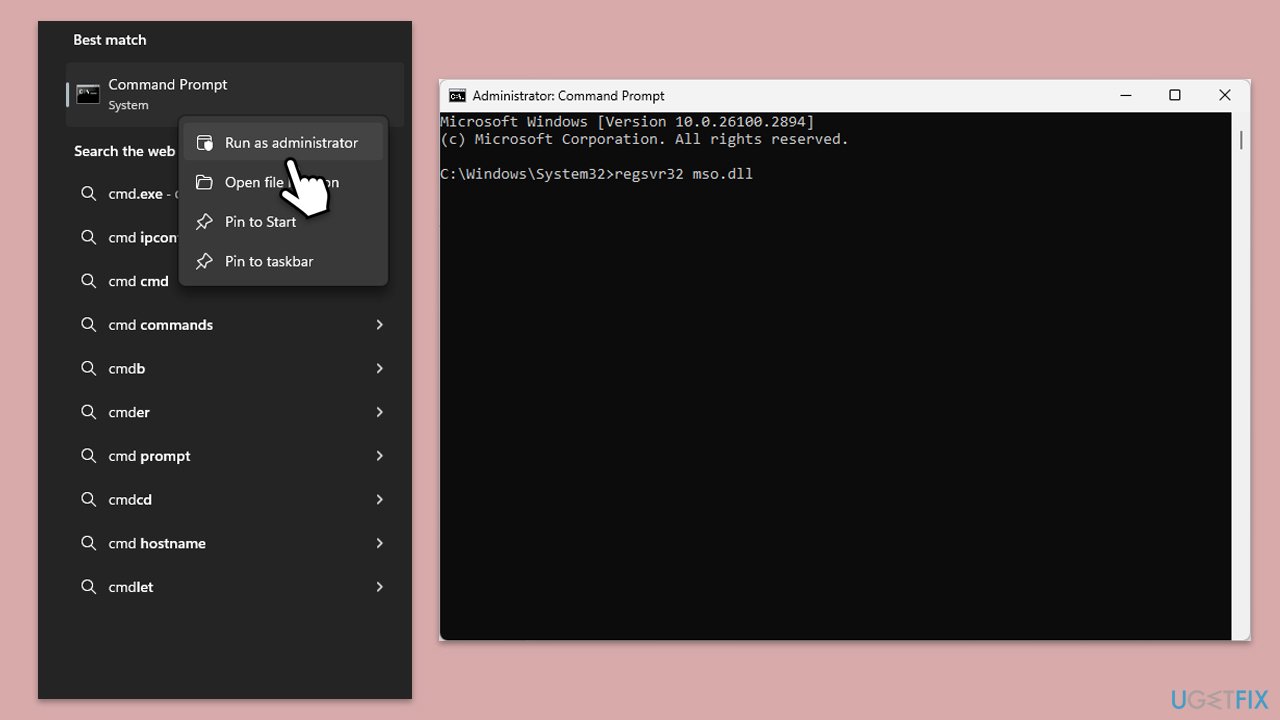This screenshot has height=720, width=1280.
Task: Expand the cmd hostname suggestion arrow
Action: click(379, 543)
